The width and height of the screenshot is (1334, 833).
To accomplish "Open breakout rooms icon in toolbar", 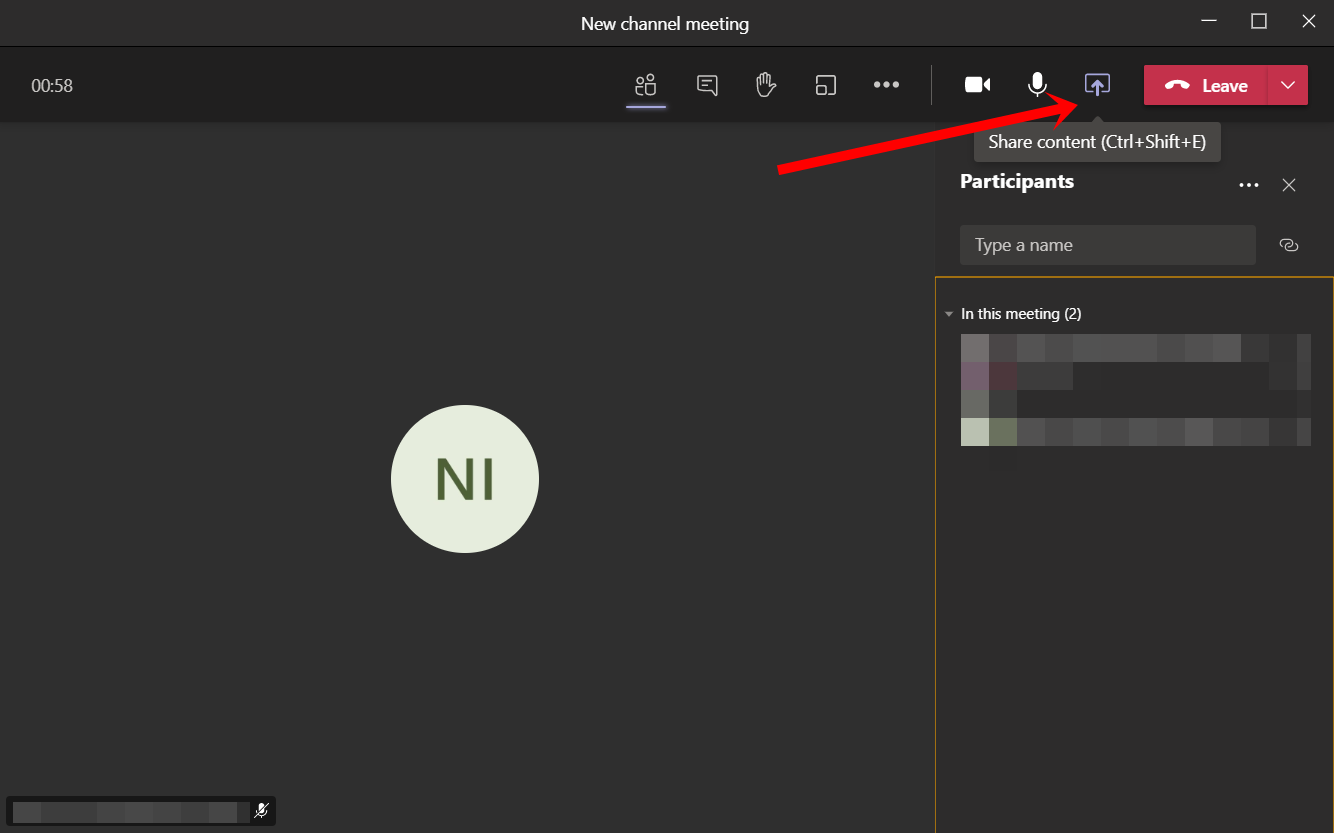I will coord(826,86).
